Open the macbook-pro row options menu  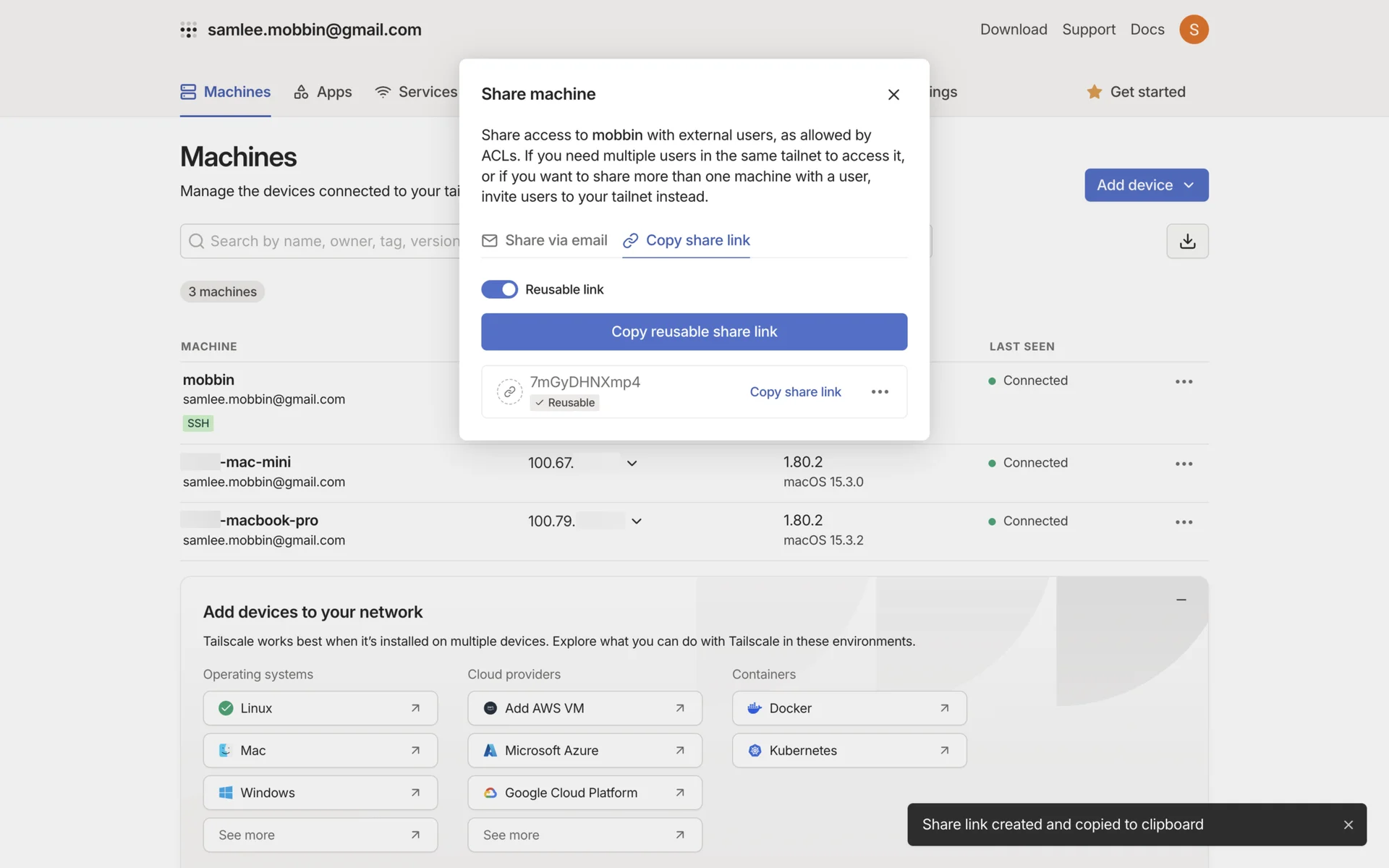1184,522
